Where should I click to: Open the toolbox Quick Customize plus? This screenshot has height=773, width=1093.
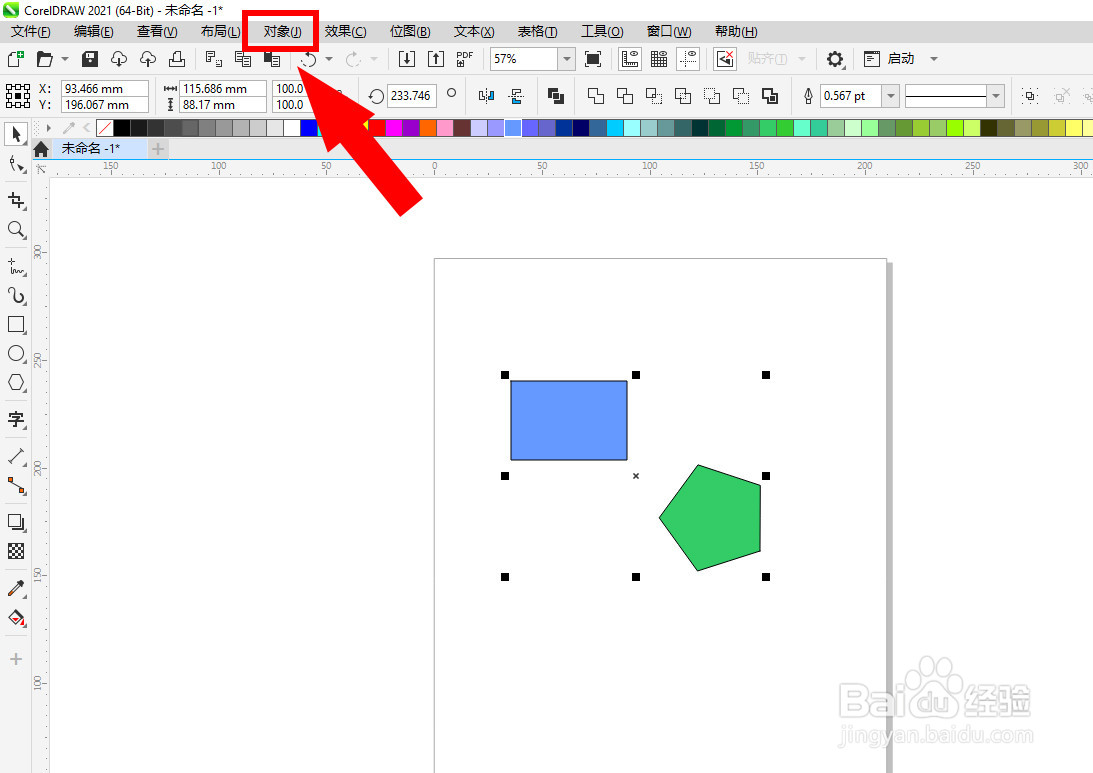16,659
